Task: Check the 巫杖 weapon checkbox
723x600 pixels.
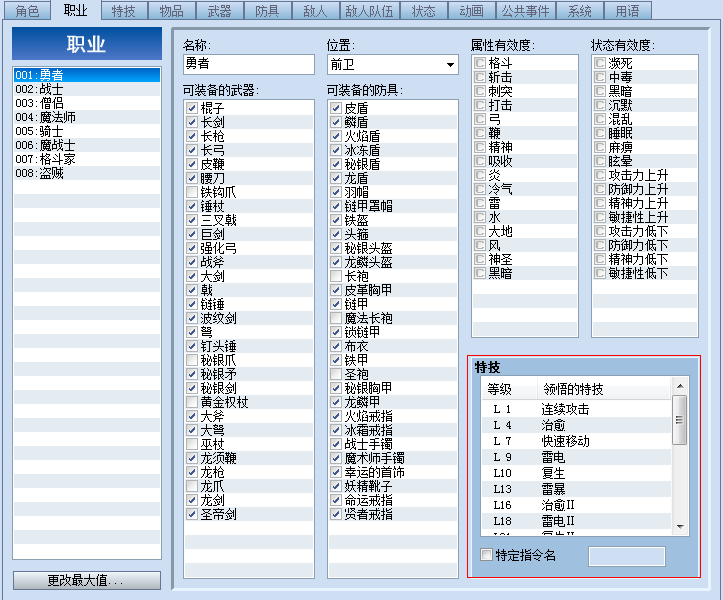Action: pyautogui.click(x=192, y=444)
